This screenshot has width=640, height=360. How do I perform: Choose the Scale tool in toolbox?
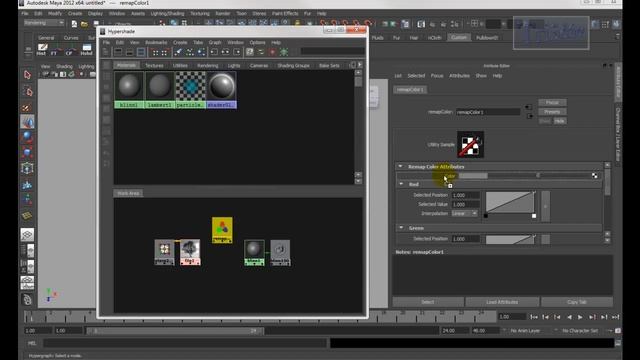tap(27, 153)
